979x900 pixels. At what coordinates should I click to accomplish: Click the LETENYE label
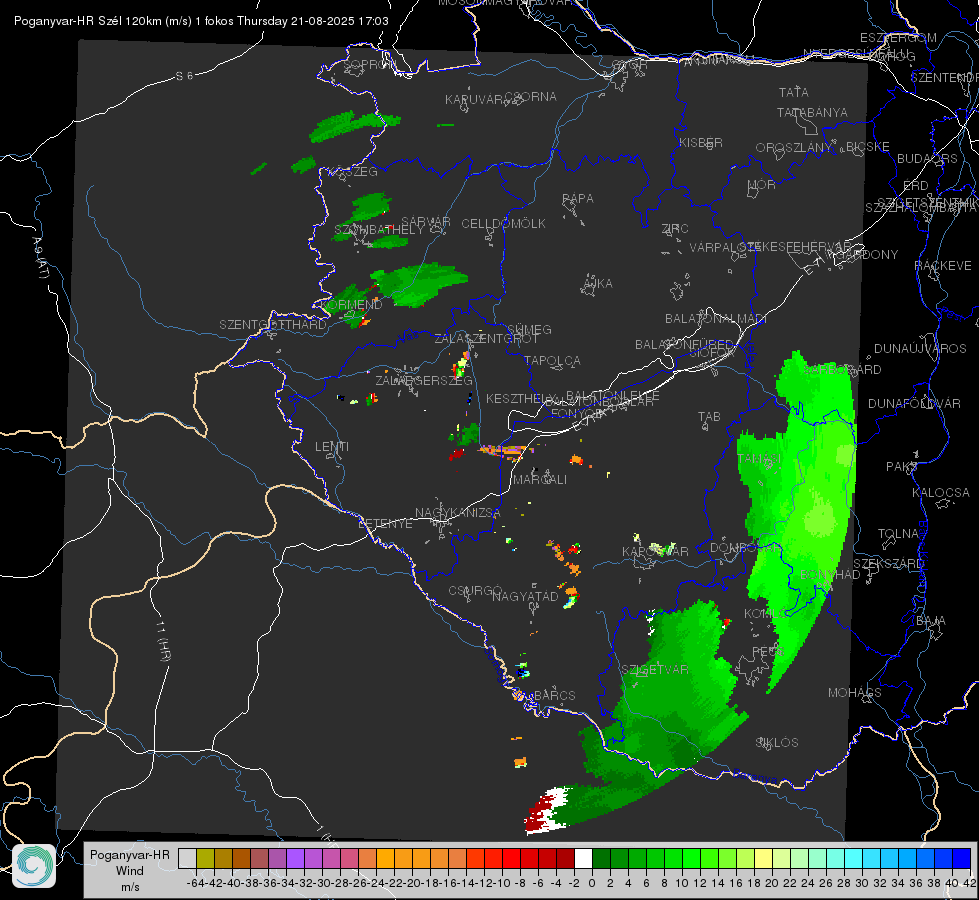point(385,524)
